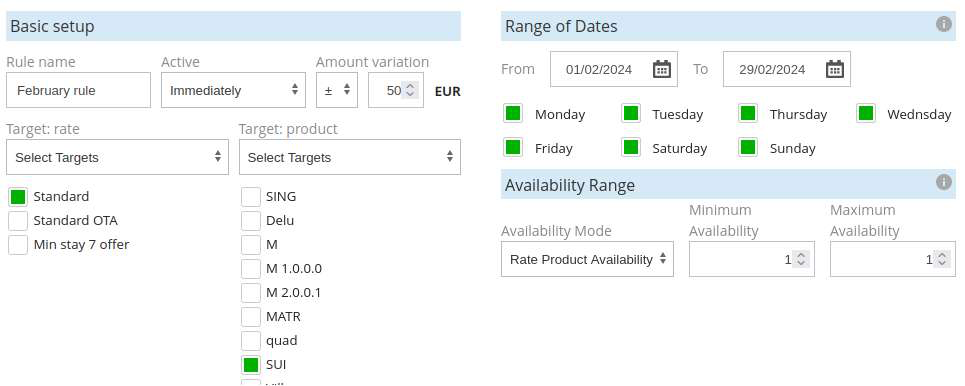Toggle the Wednsday checkbox
The width and height of the screenshot is (965, 386).
tap(866, 113)
